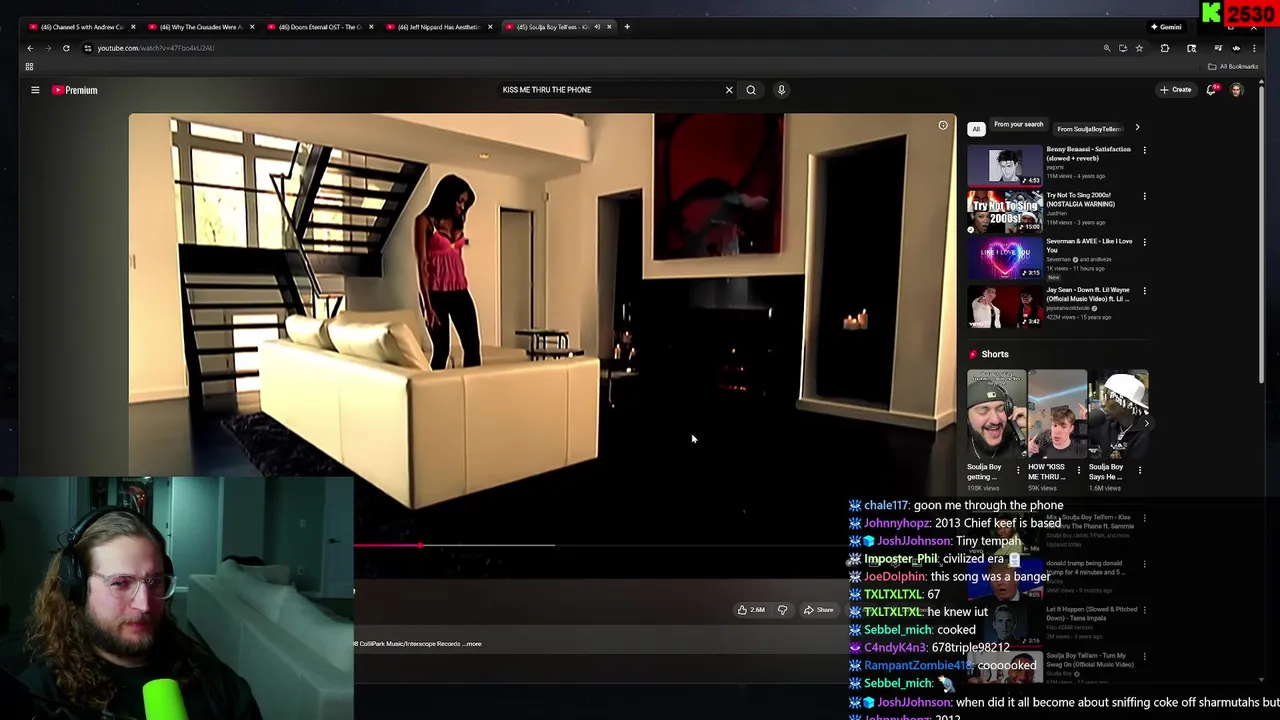
Task: Open the YouTube notifications bell
Action: (x=1211, y=90)
